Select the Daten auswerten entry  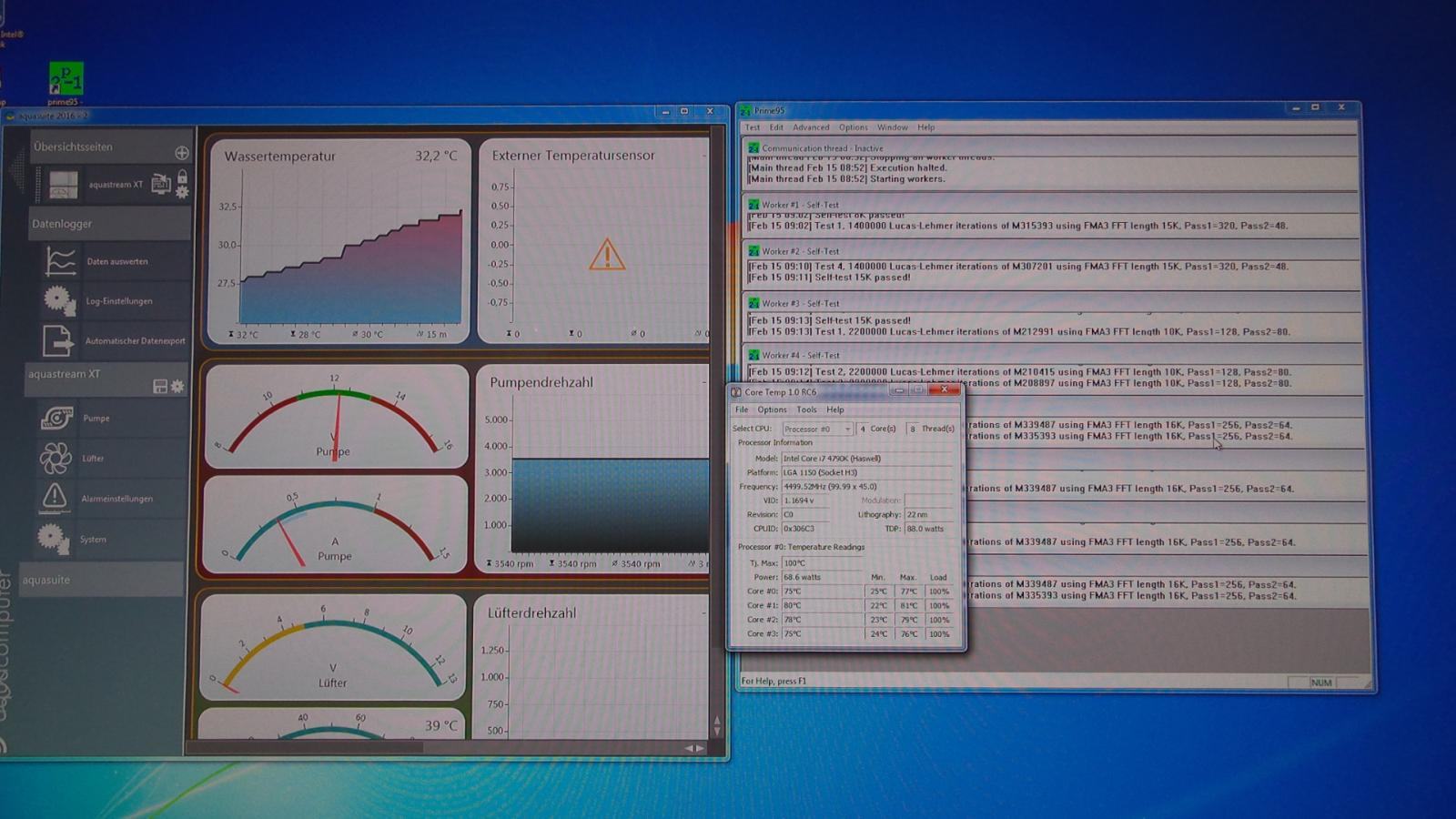point(117,261)
